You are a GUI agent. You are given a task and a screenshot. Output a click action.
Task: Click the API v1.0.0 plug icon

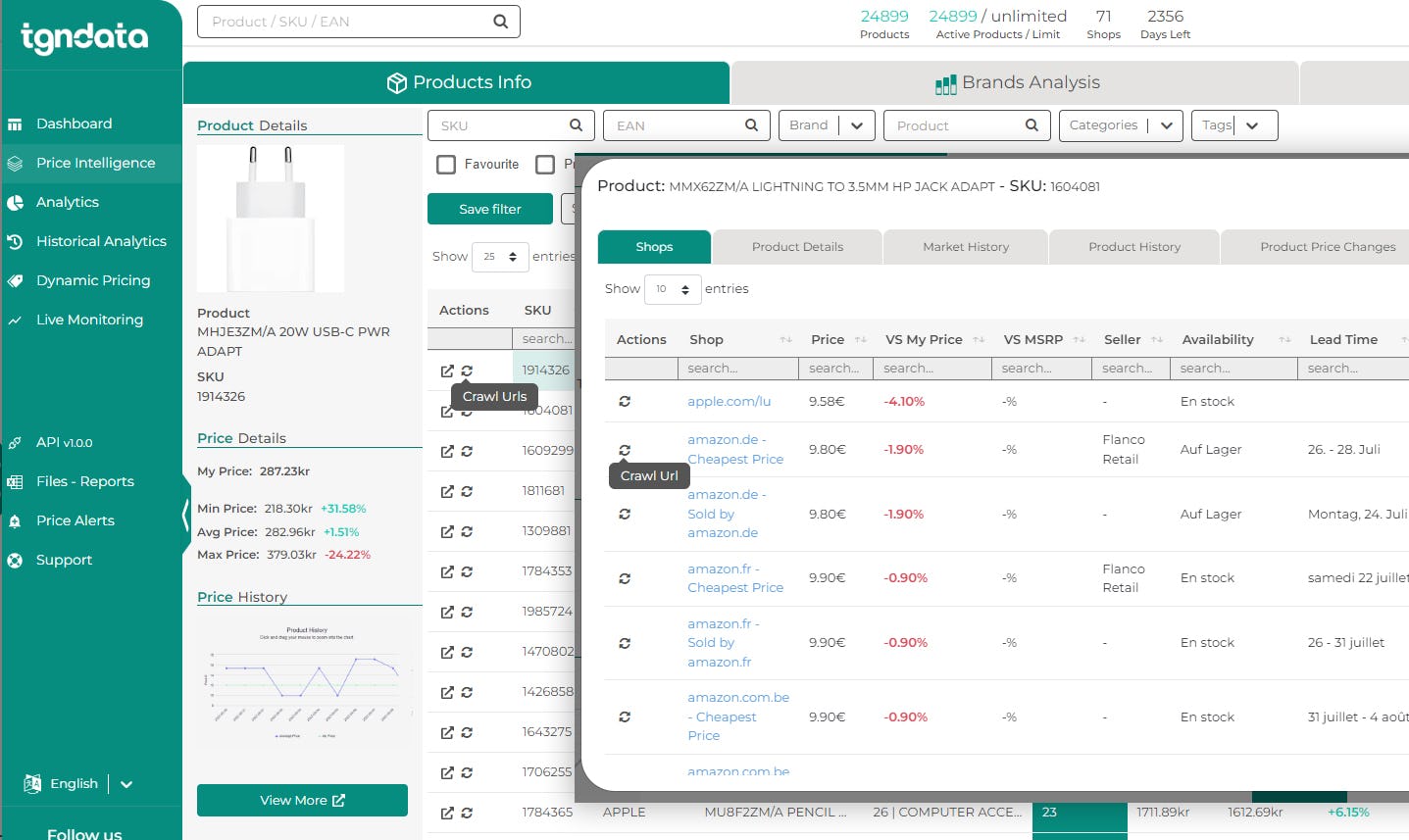coord(15,443)
